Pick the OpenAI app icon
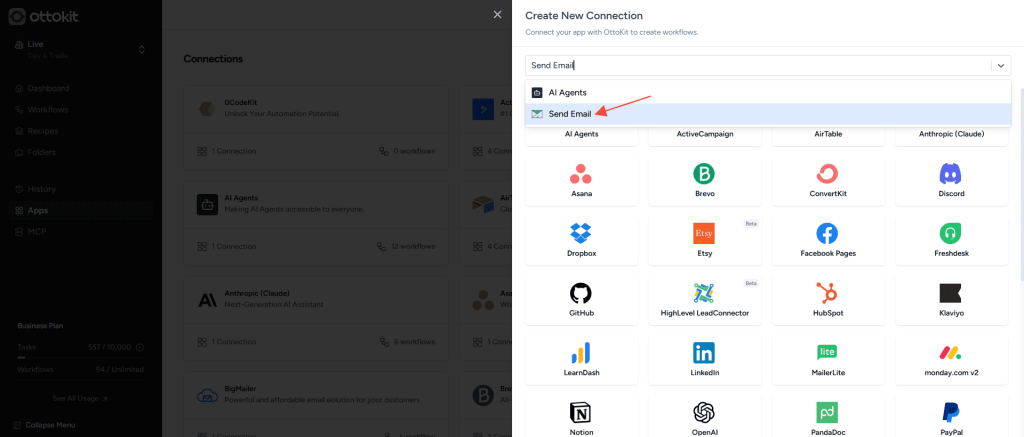1024x437 pixels. (x=704, y=412)
